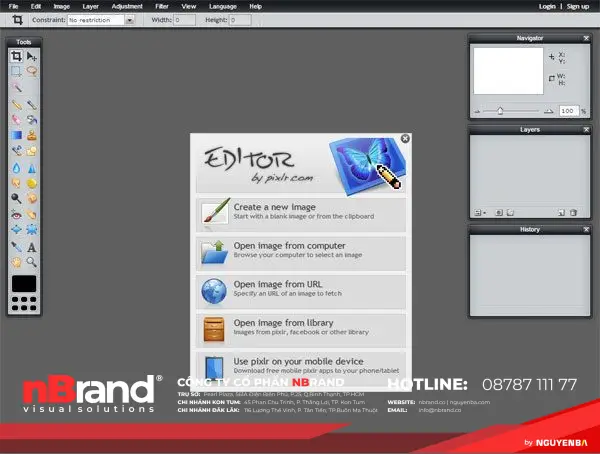Open the Image menu
This screenshot has width=600, height=454.
(62, 6)
